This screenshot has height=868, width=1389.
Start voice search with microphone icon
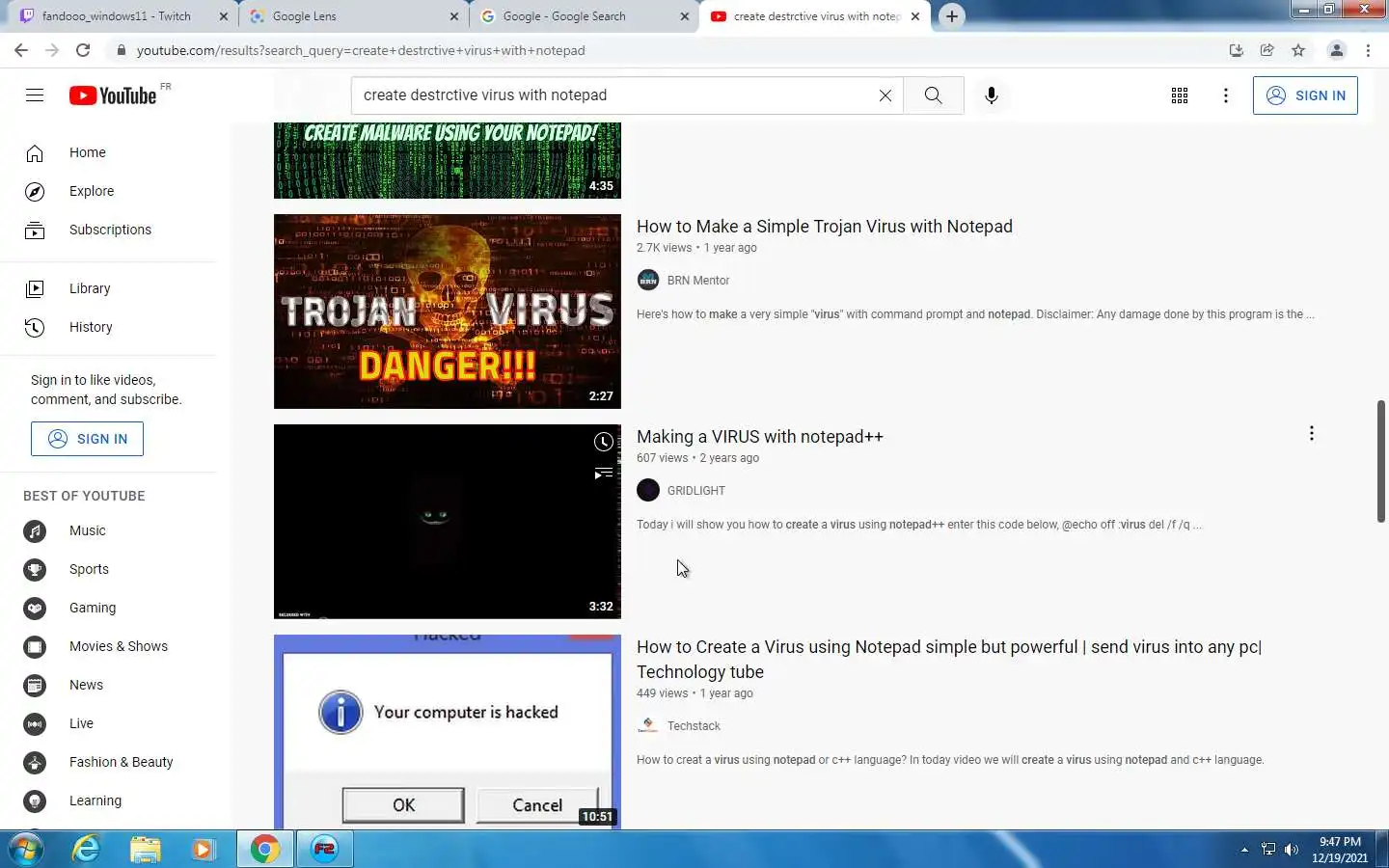[x=992, y=95]
